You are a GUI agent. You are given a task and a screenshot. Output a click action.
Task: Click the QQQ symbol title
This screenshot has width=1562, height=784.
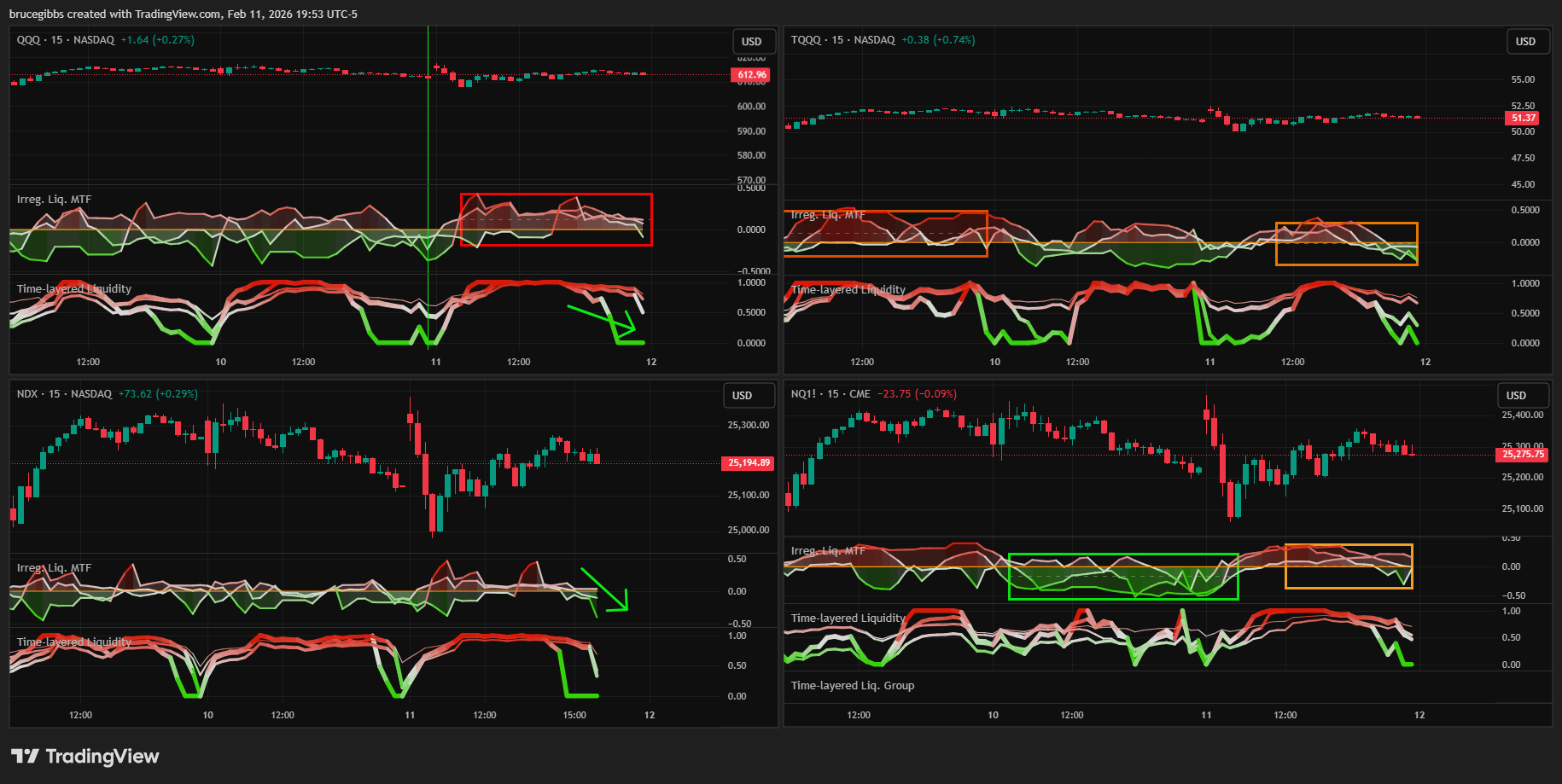(x=28, y=40)
